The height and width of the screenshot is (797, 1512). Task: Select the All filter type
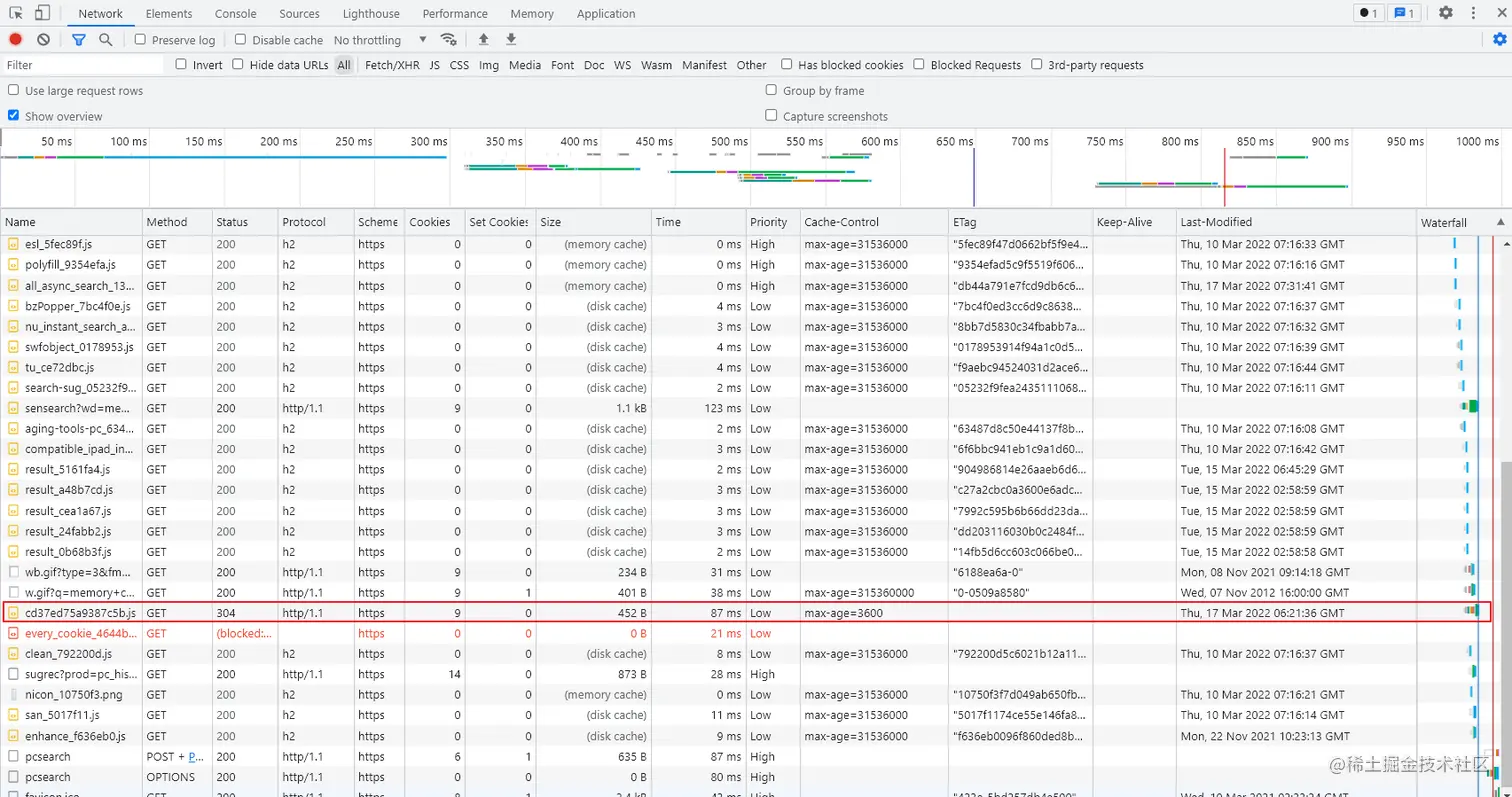pyautogui.click(x=344, y=65)
